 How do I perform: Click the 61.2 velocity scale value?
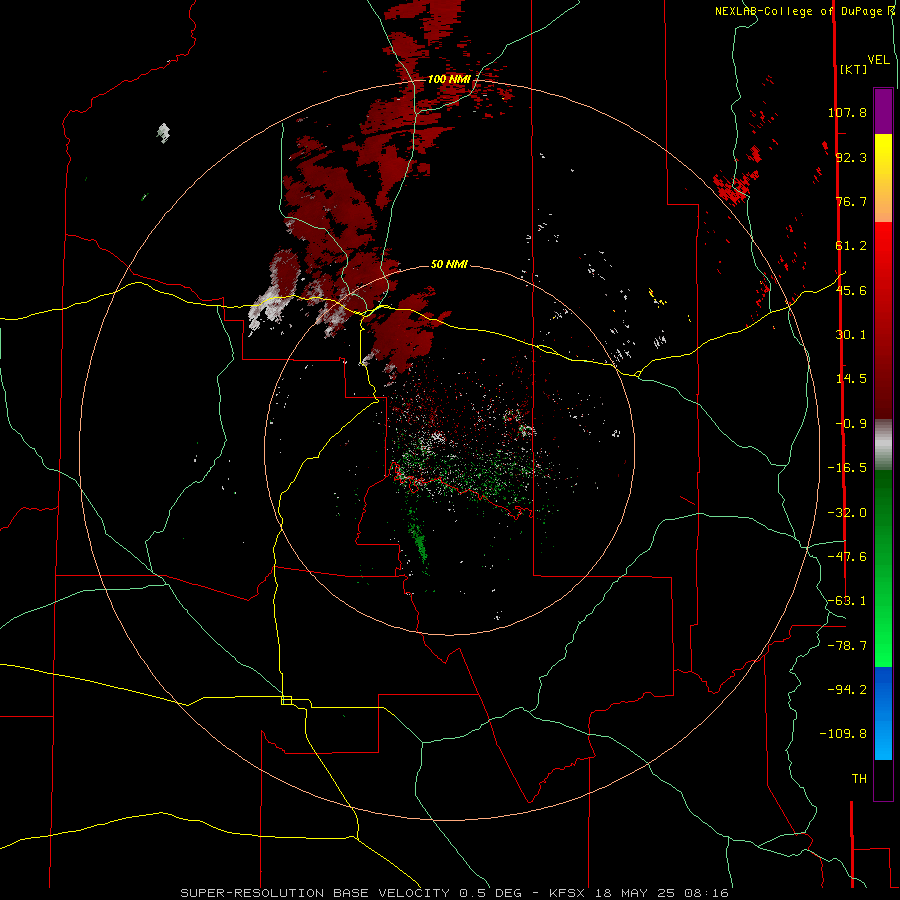click(851, 246)
